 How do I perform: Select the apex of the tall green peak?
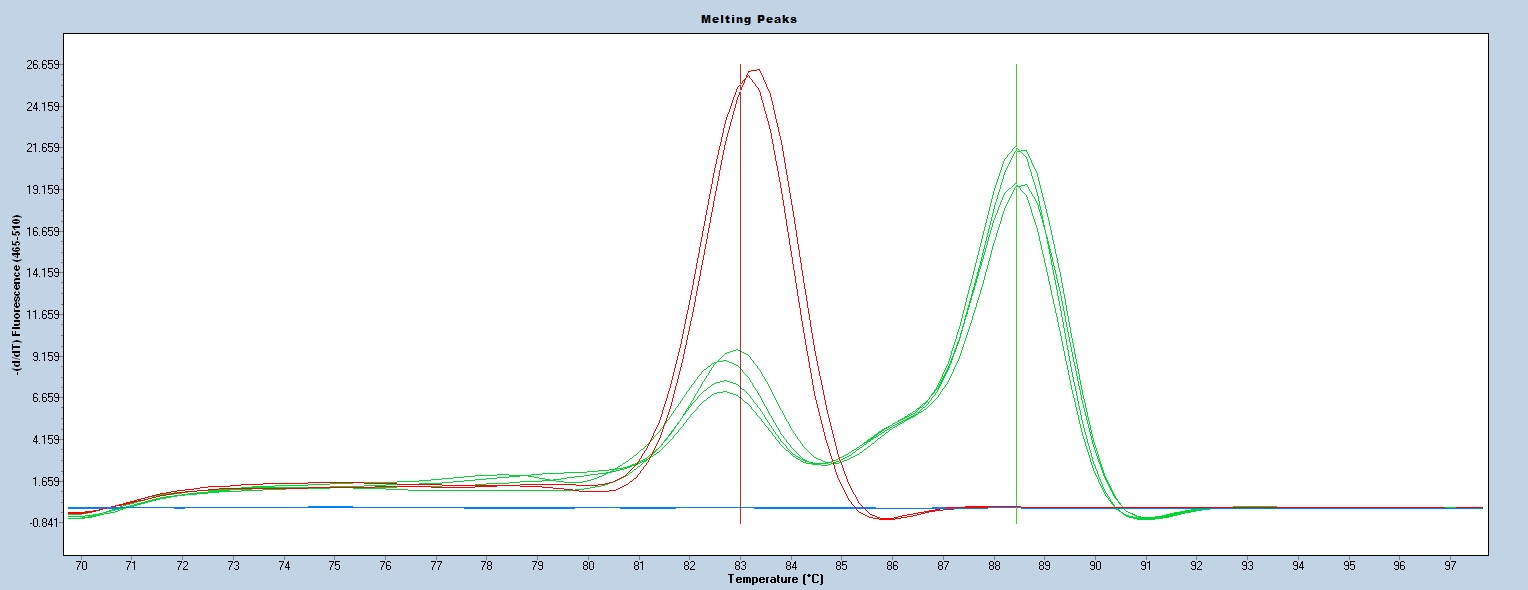click(x=1018, y=150)
